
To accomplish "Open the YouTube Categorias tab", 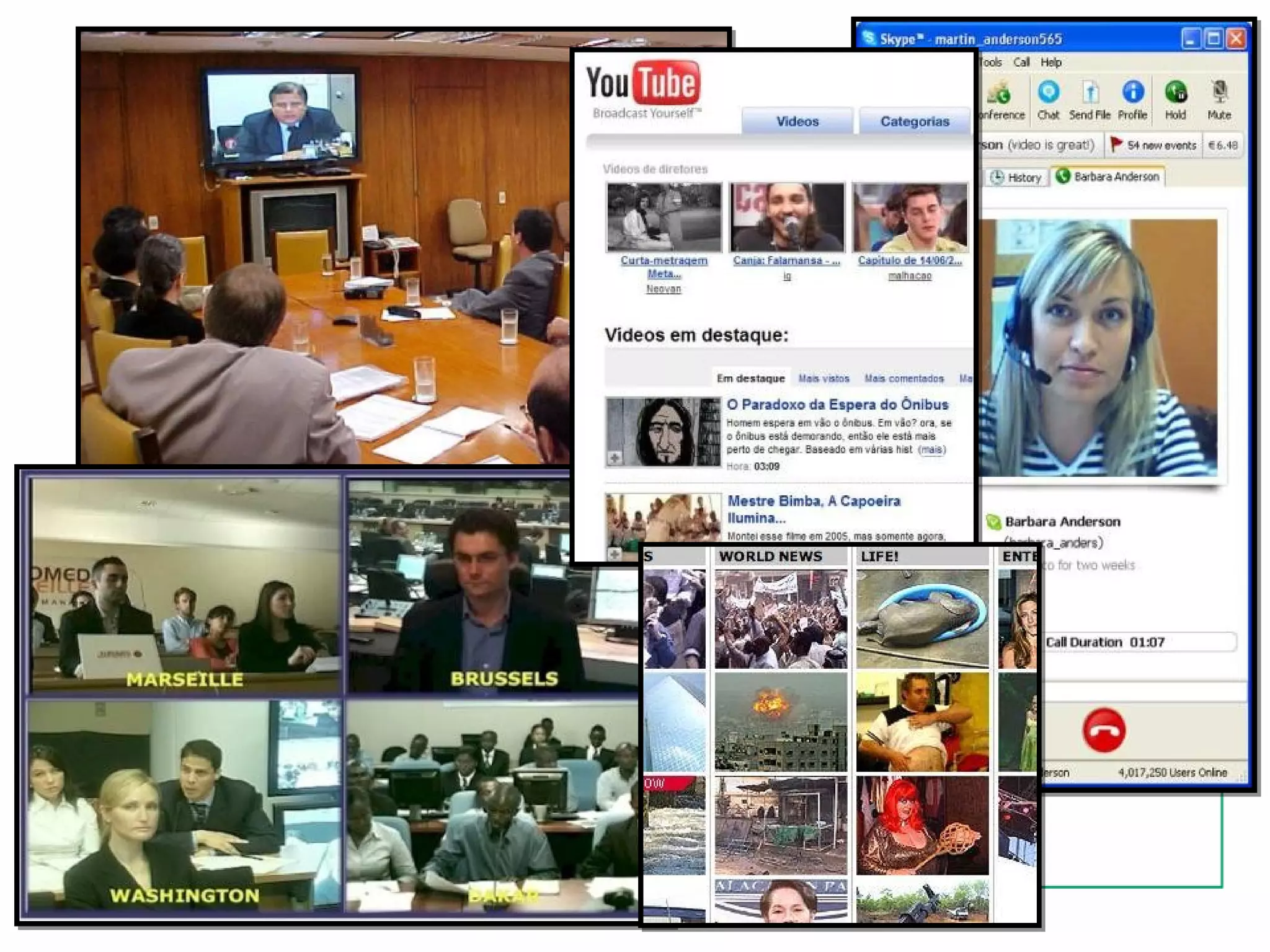I will coord(914,121).
